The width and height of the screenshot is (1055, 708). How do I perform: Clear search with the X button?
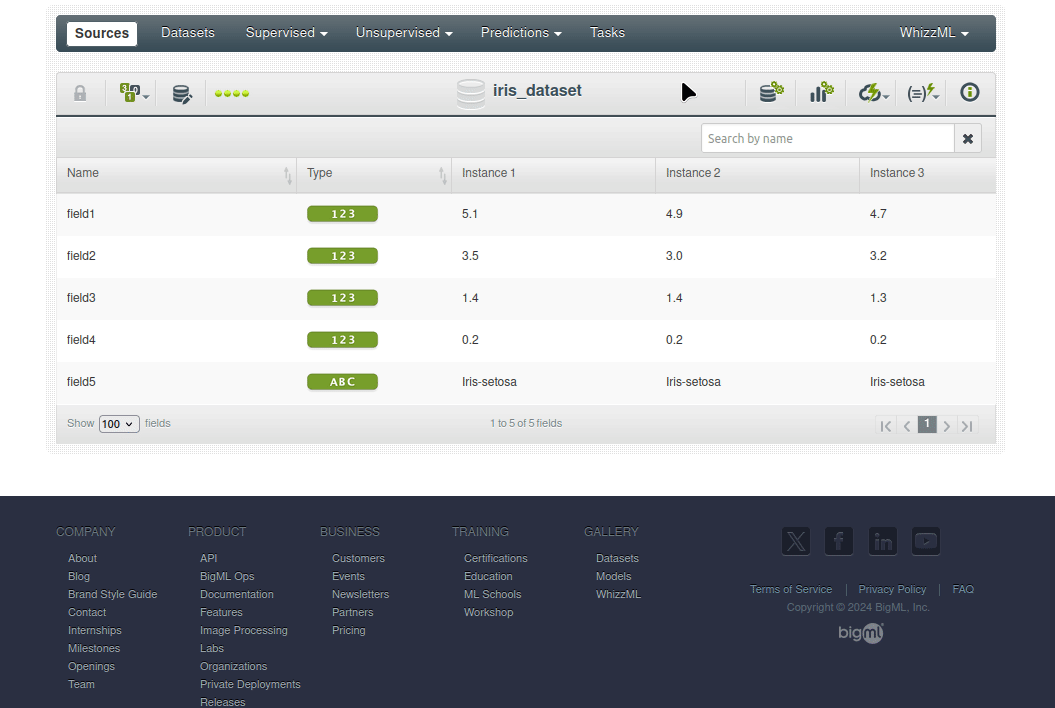(x=968, y=139)
